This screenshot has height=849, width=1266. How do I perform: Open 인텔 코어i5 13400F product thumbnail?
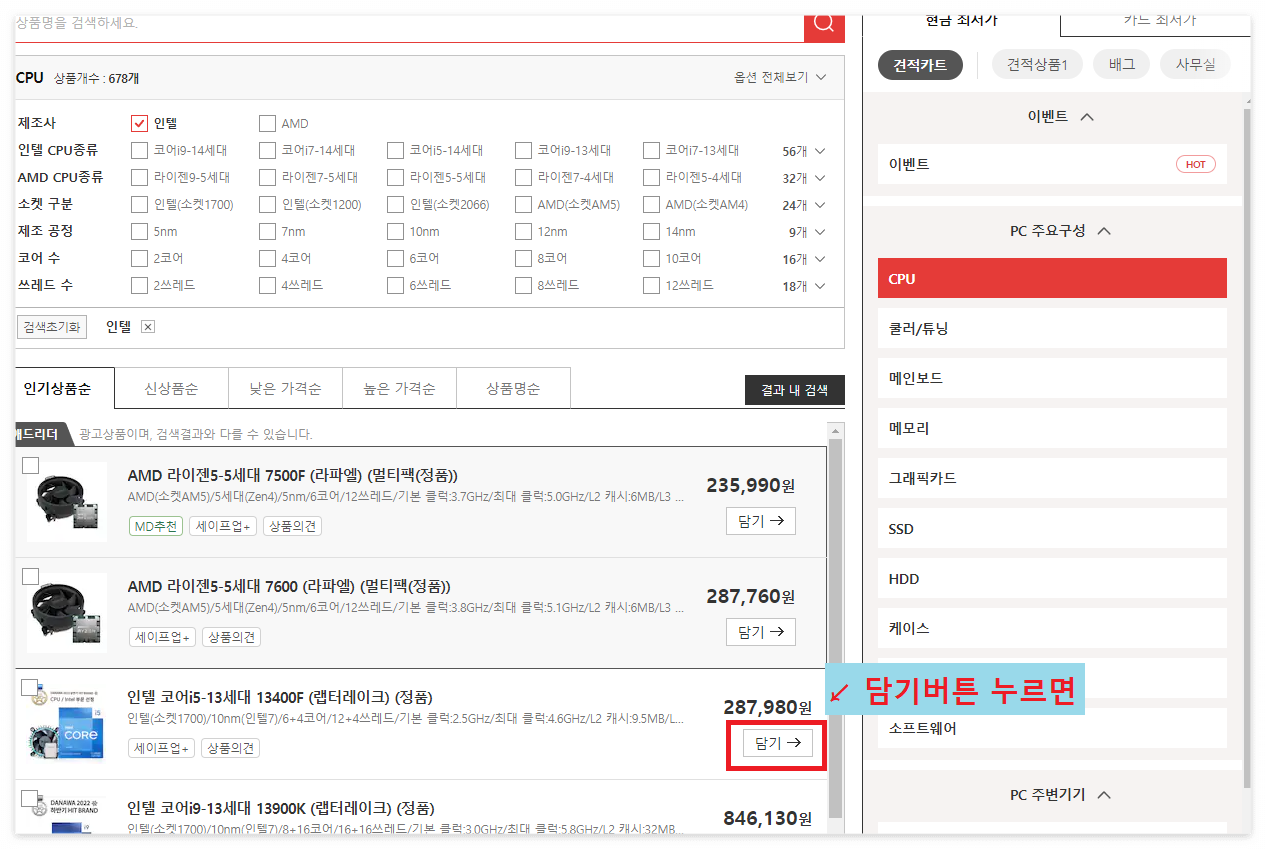tap(67, 724)
